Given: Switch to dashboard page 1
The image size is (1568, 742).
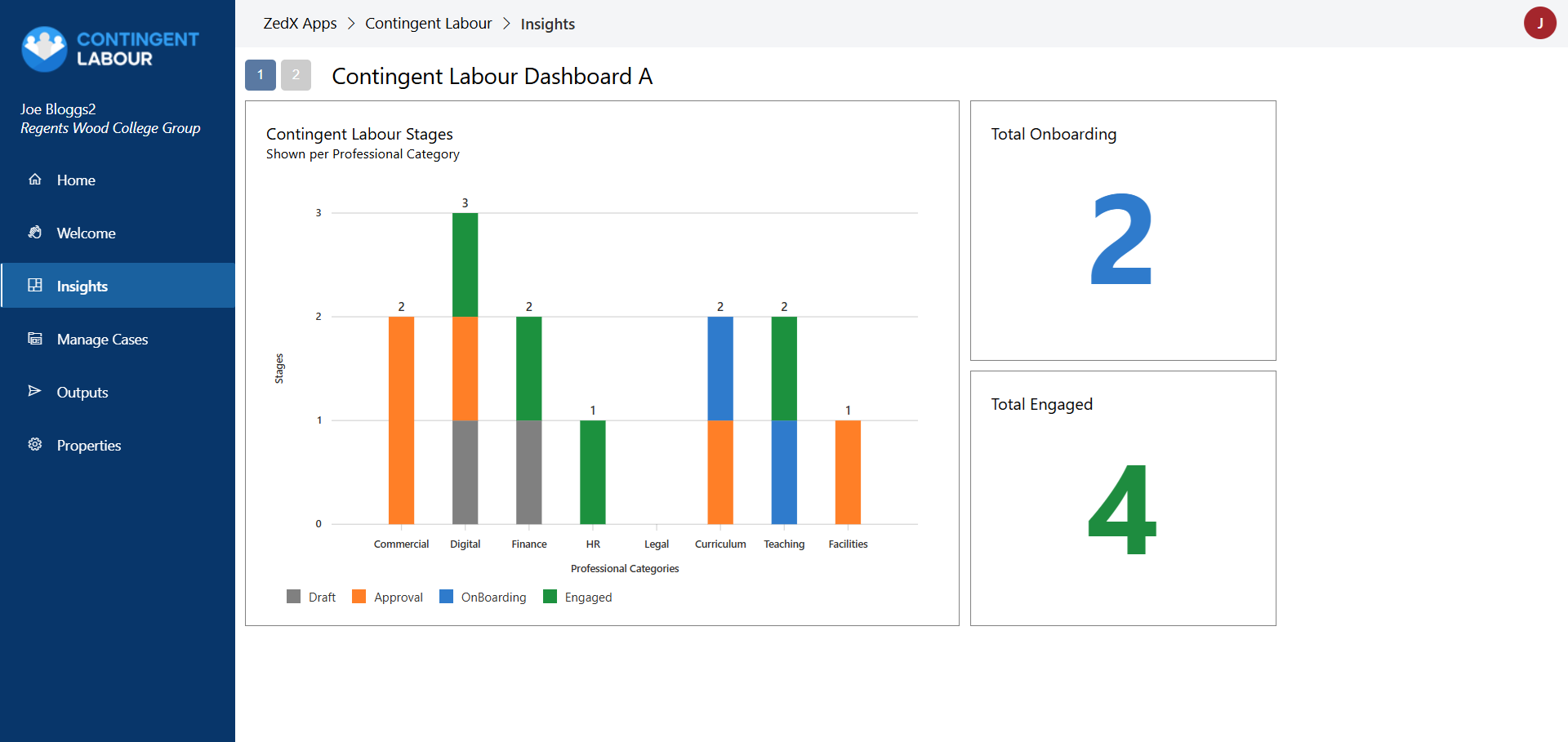Looking at the screenshot, I should tap(261, 75).
